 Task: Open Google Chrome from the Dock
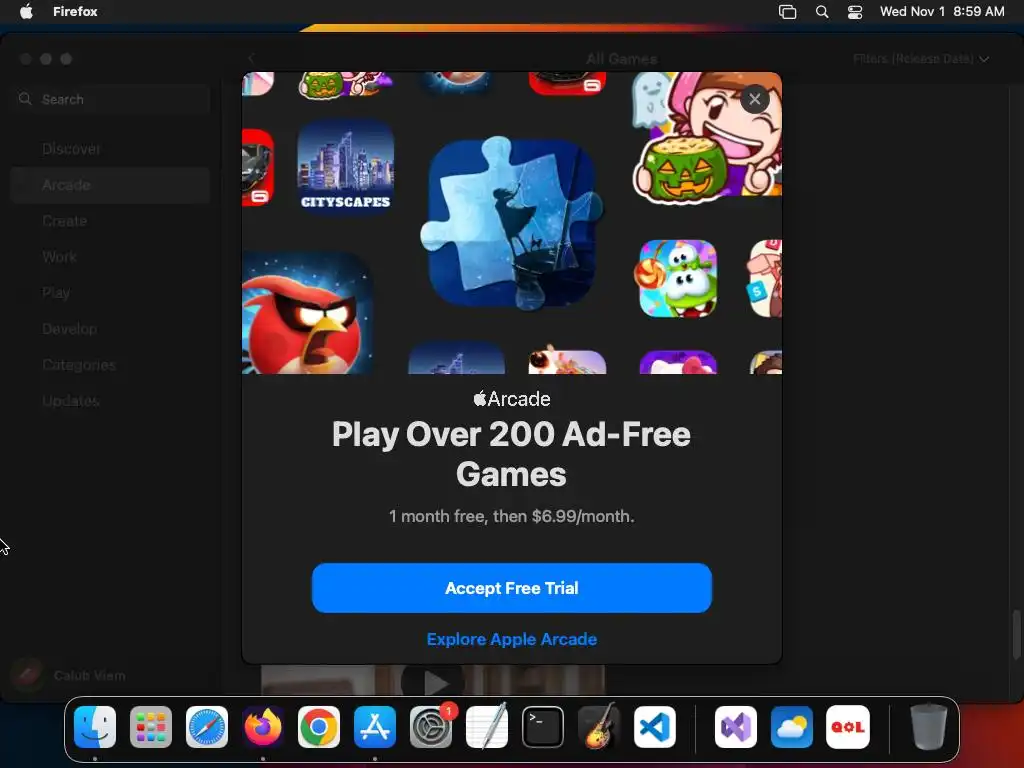click(x=319, y=727)
